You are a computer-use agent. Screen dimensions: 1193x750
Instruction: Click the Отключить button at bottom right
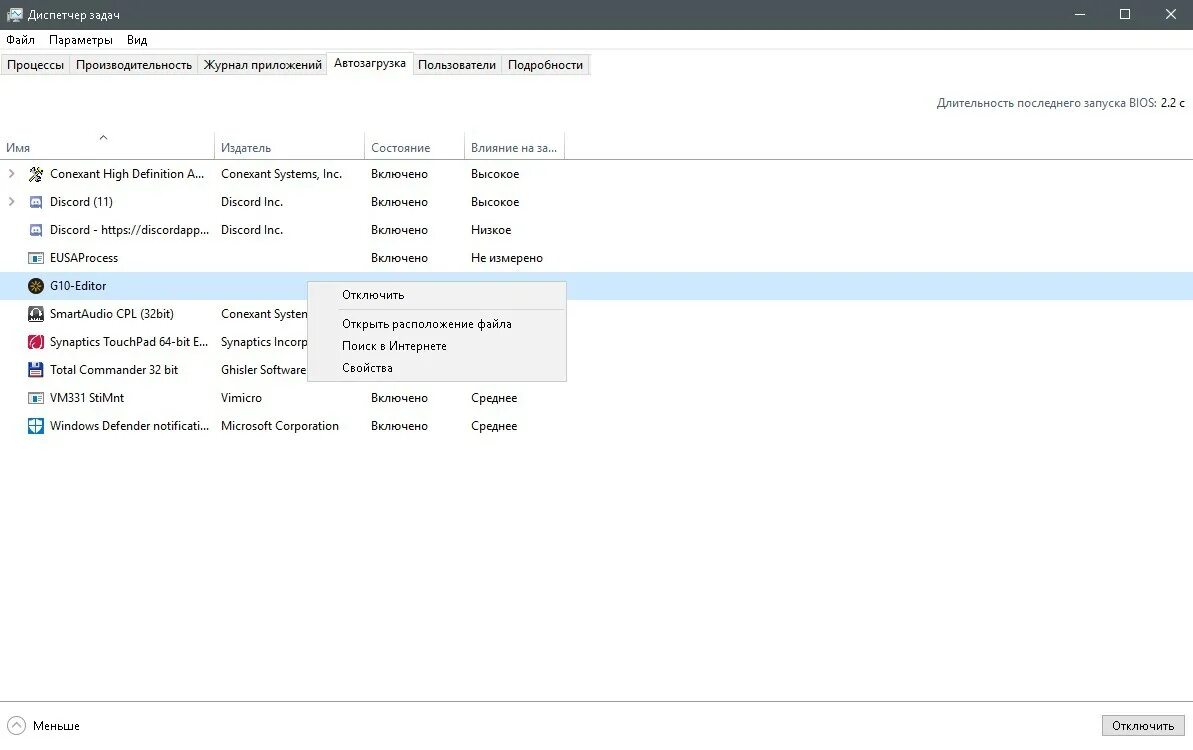pos(1143,726)
